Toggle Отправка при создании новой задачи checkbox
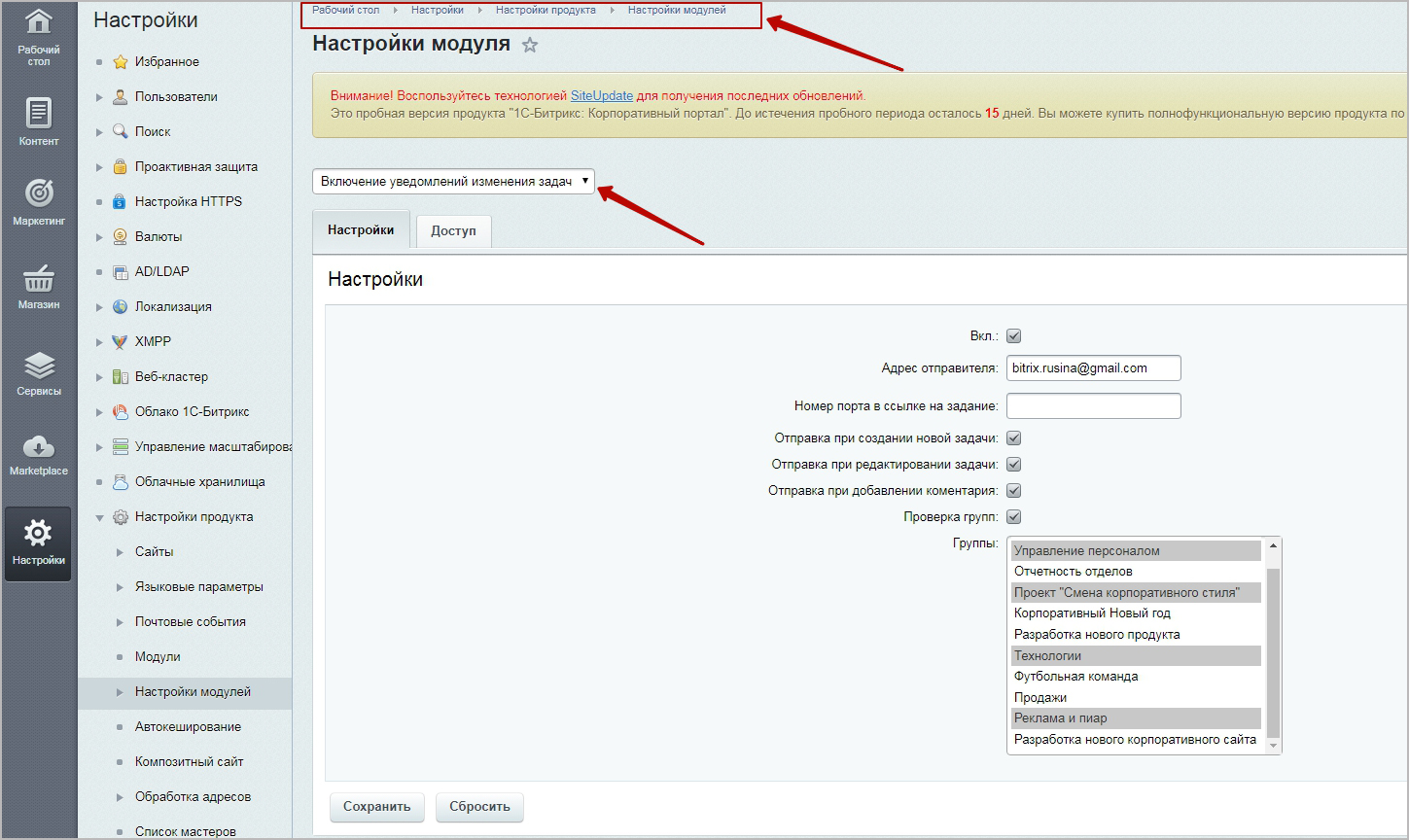The height and width of the screenshot is (840, 1409). click(x=1013, y=438)
